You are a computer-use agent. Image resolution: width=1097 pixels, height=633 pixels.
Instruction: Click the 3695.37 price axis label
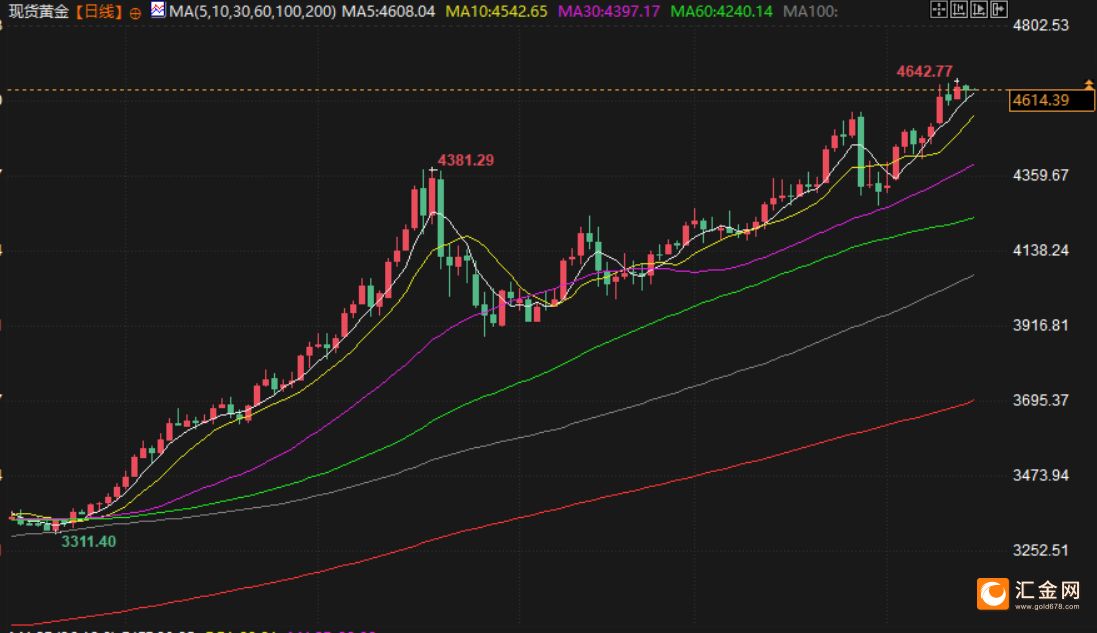(1041, 400)
